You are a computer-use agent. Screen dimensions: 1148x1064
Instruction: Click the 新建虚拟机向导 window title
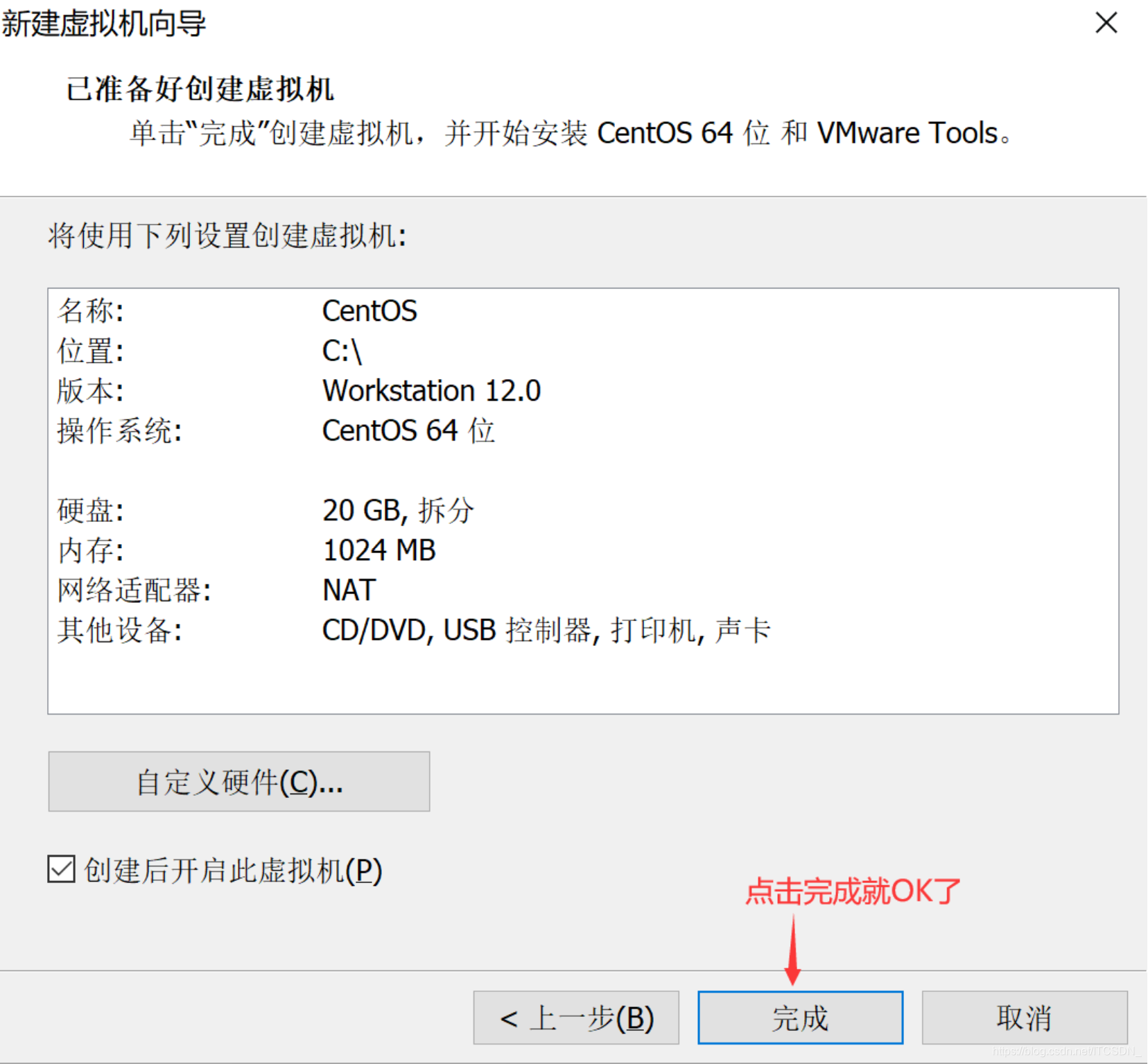pyautogui.click(x=104, y=24)
